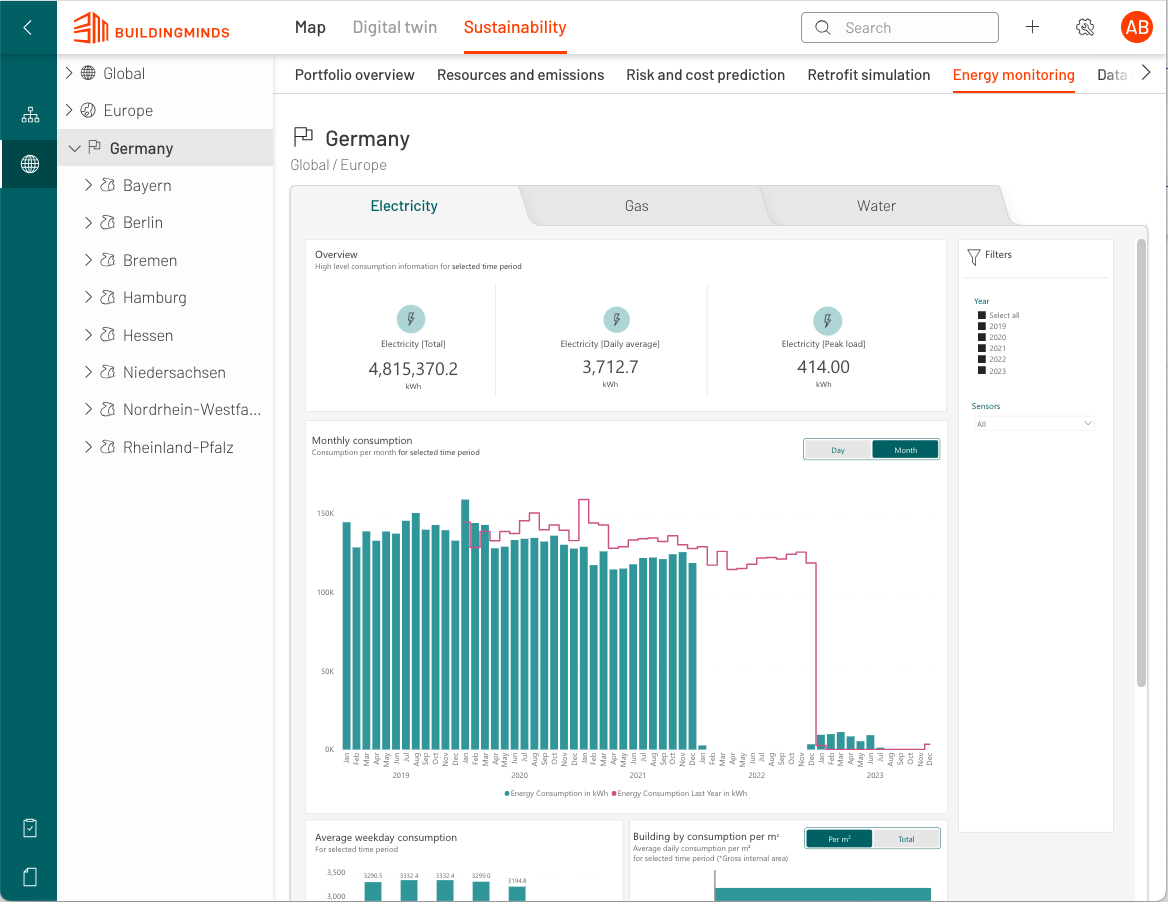The width and height of the screenshot is (1168, 902).
Task: Click the Germany flag icon in tree
Action: click(95, 147)
